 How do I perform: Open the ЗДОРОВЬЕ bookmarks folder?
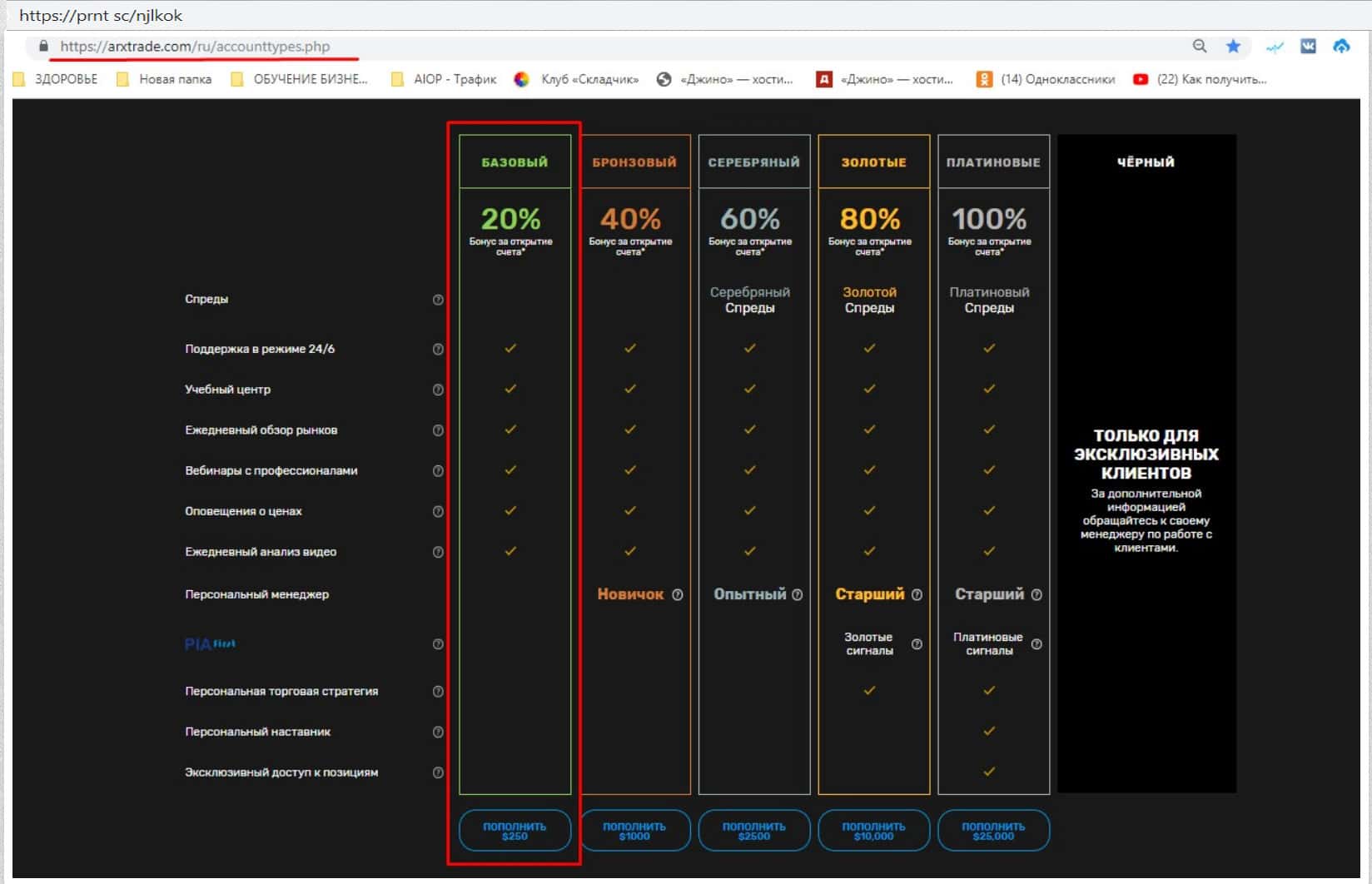(56, 80)
